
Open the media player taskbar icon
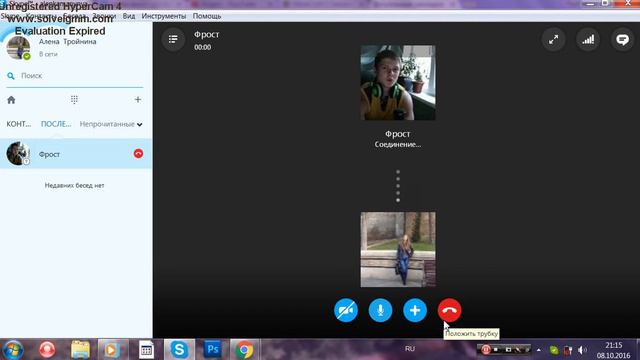111,350
